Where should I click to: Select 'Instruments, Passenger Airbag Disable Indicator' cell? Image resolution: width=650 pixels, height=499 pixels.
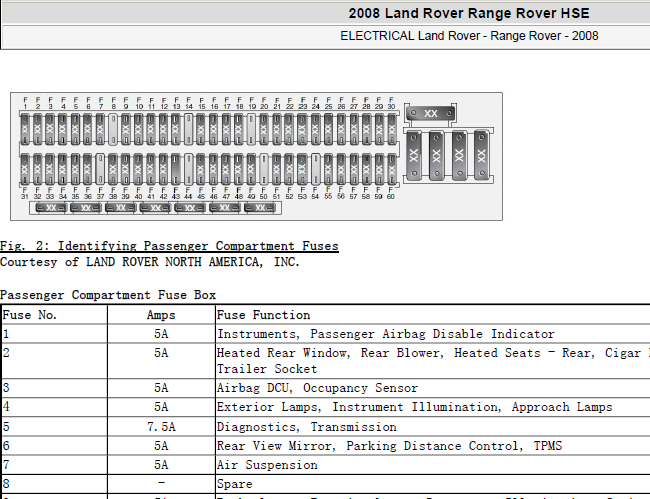click(433, 334)
